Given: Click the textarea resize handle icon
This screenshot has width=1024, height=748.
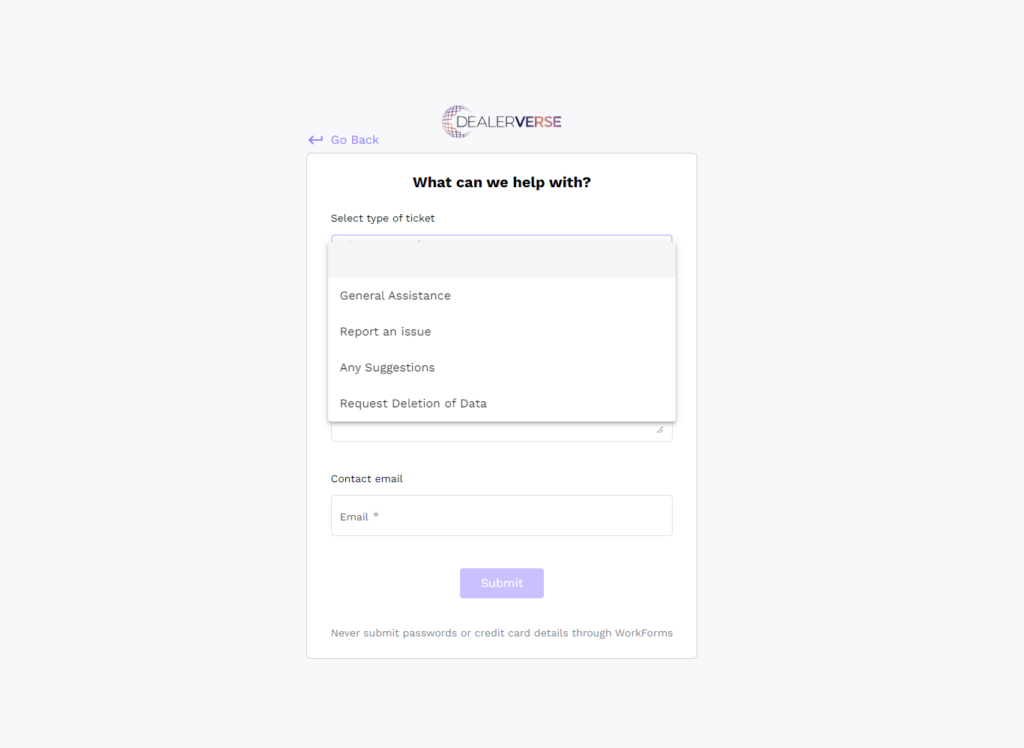Looking at the screenshot, I should point(659,430).
